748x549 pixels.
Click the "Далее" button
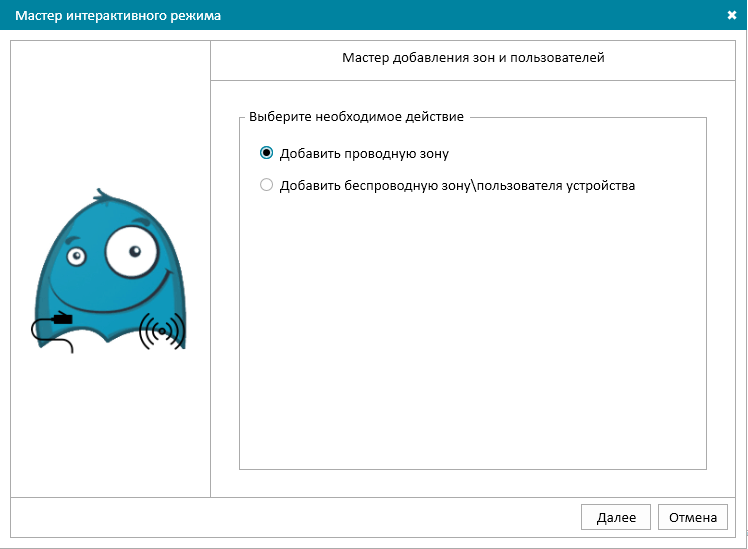coord(616,518)
